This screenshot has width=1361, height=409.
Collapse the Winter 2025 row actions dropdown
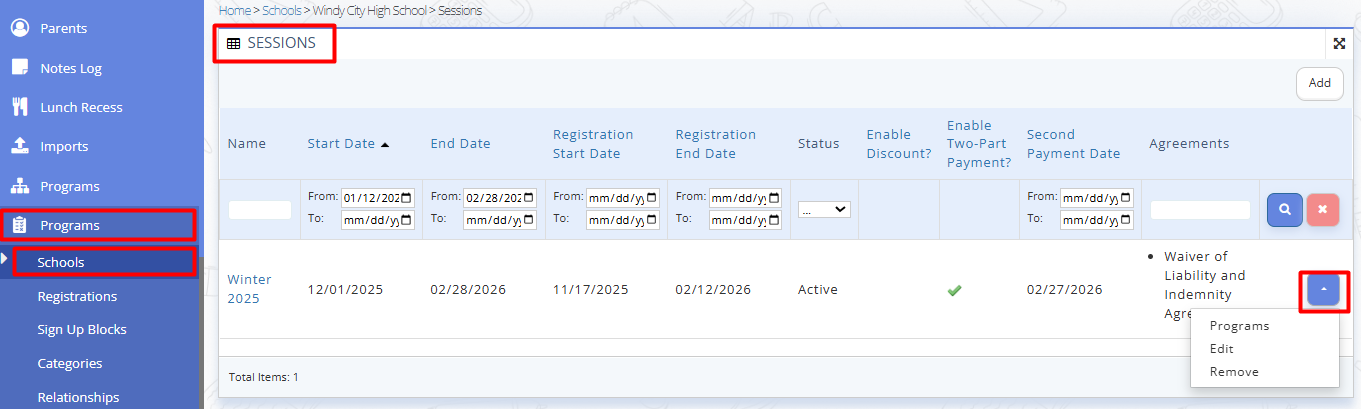pyautogui.click(x=1323, y=290)
